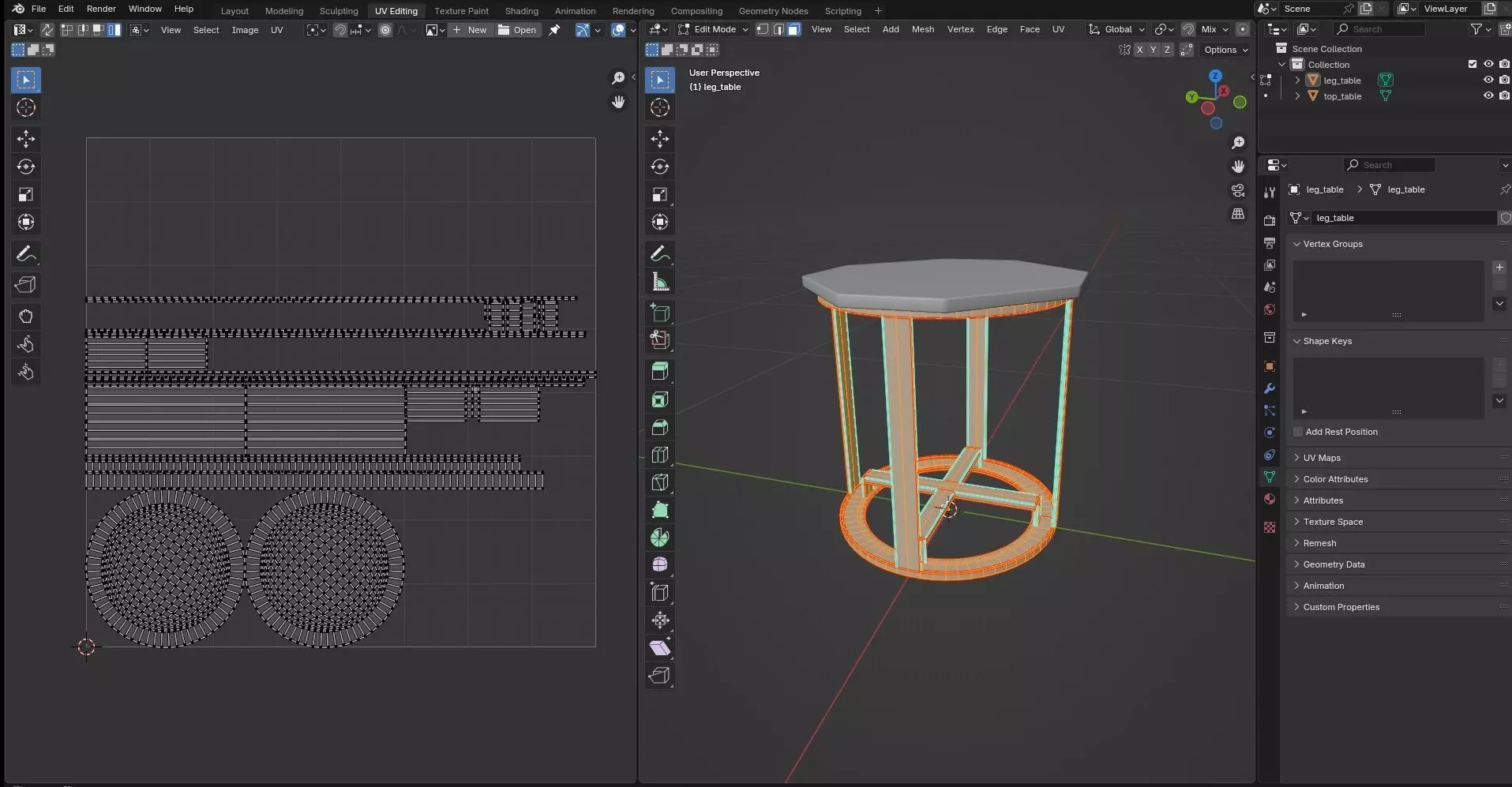
Task: Select the Rip Region tool in the 3D viewport
Action: pyautogui.click(x=660, y=676)
